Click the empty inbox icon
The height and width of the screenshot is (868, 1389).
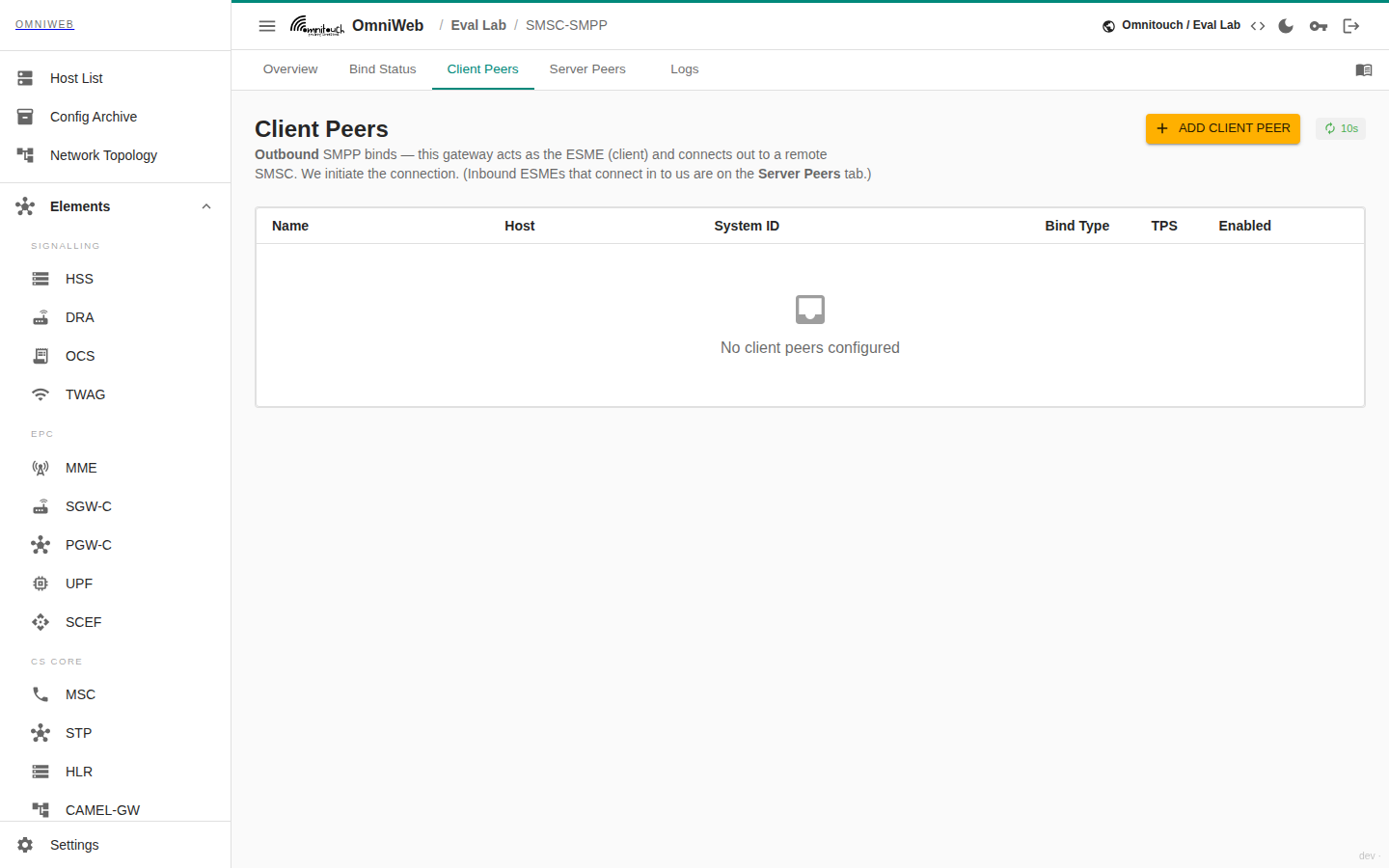810,310
